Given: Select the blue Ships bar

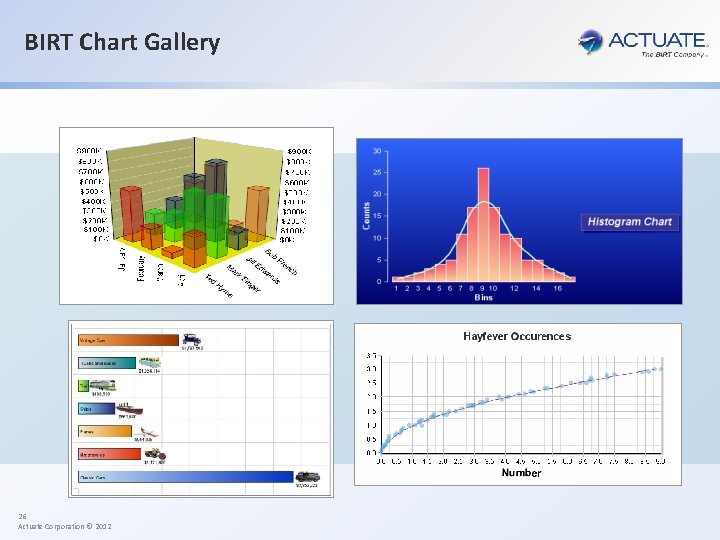Looking at the screenshot, I should pos(96,409).
